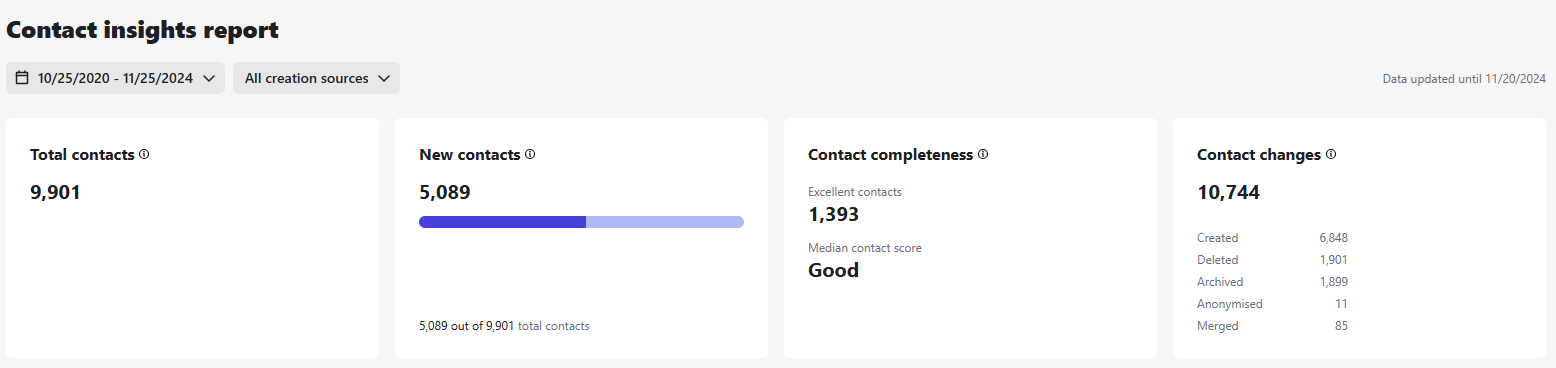Click the info icon beside Total contacts
The width and height of the screenshot is (1556, 368).
(144, 155)
